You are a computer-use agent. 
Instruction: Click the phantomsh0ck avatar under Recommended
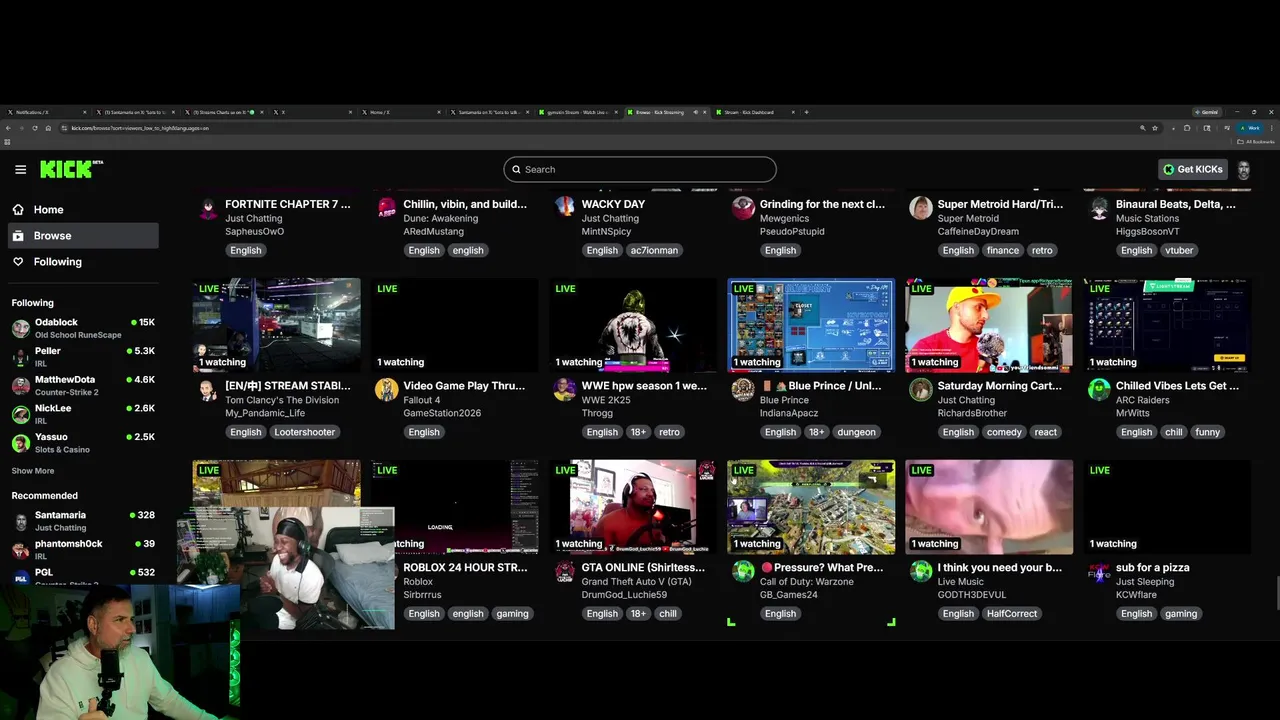click(x=20, y=550)
